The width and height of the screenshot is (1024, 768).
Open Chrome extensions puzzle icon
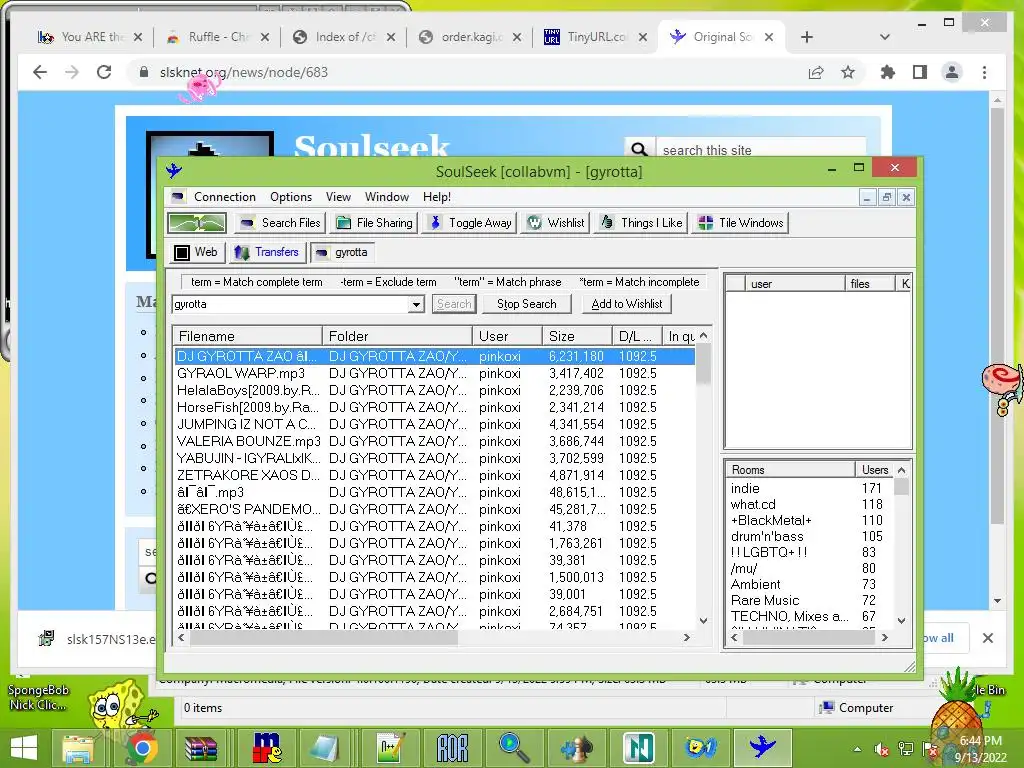888,72
